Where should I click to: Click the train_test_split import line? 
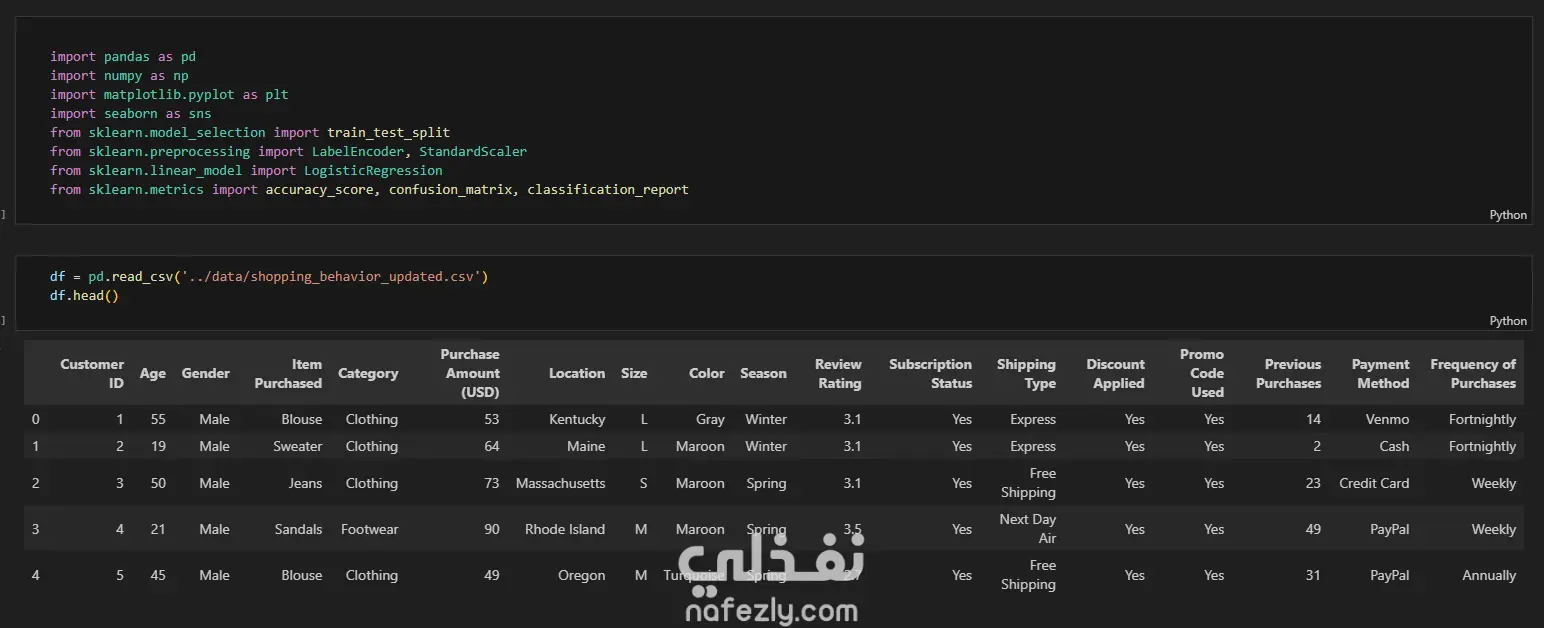tap(250, 133)
